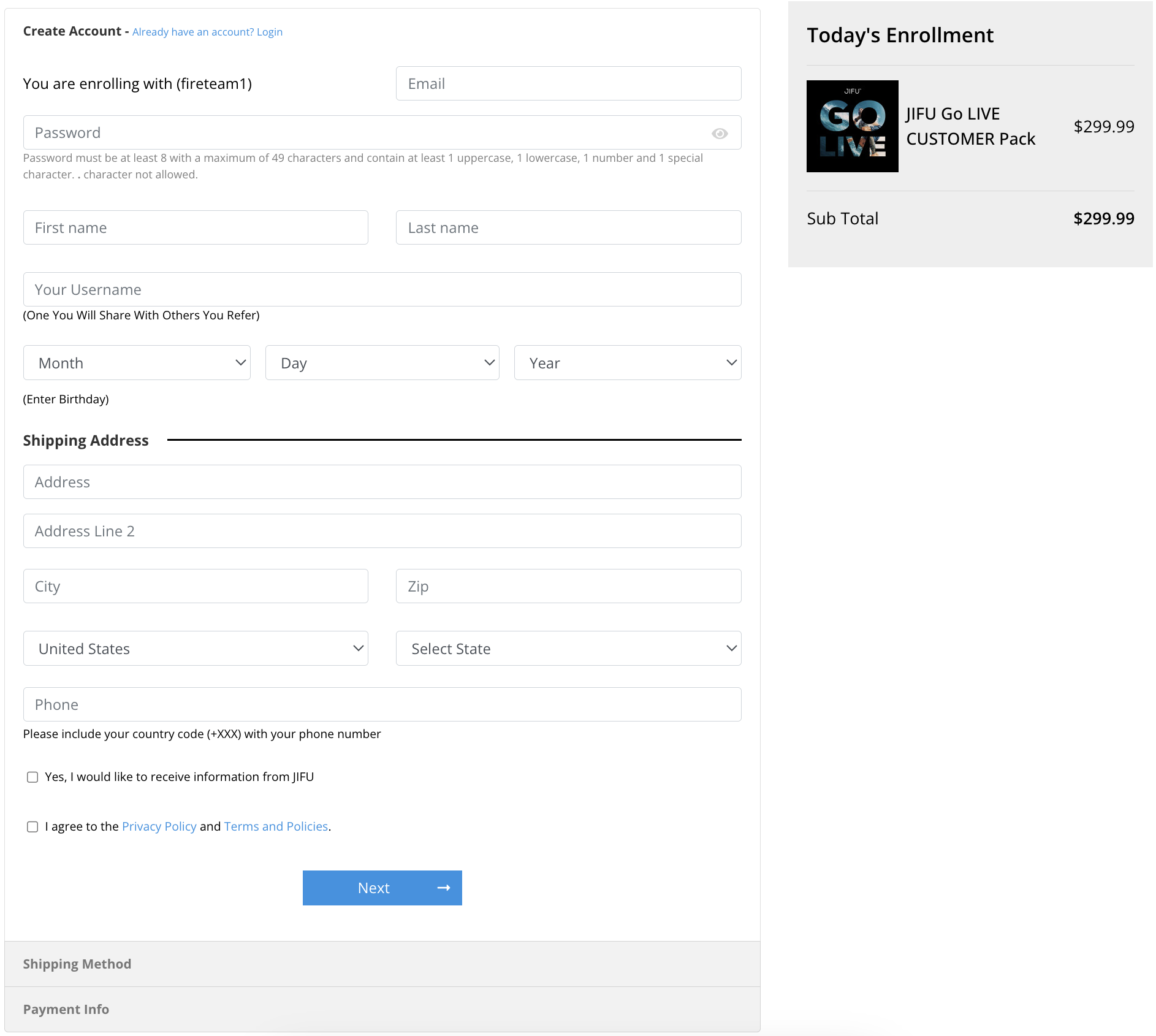
Task: Check the receive information from JIFU box
Action: pos(32,777)
